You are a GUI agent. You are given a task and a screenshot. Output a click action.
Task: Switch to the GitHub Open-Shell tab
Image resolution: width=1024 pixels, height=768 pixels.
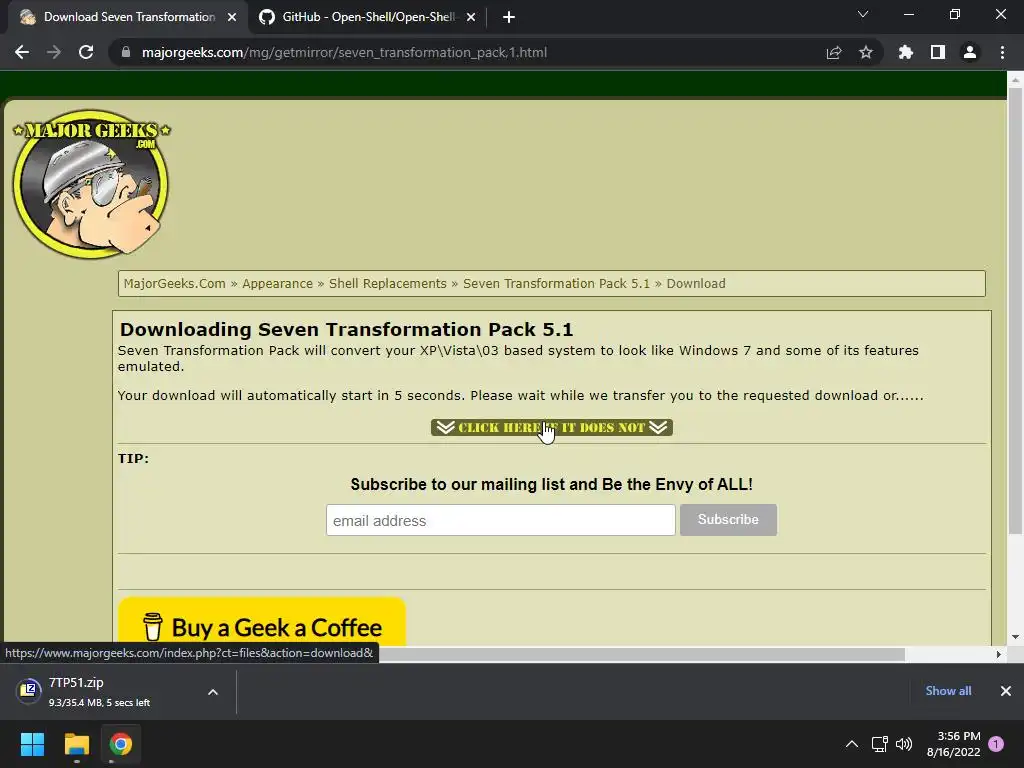pos(368,17)
